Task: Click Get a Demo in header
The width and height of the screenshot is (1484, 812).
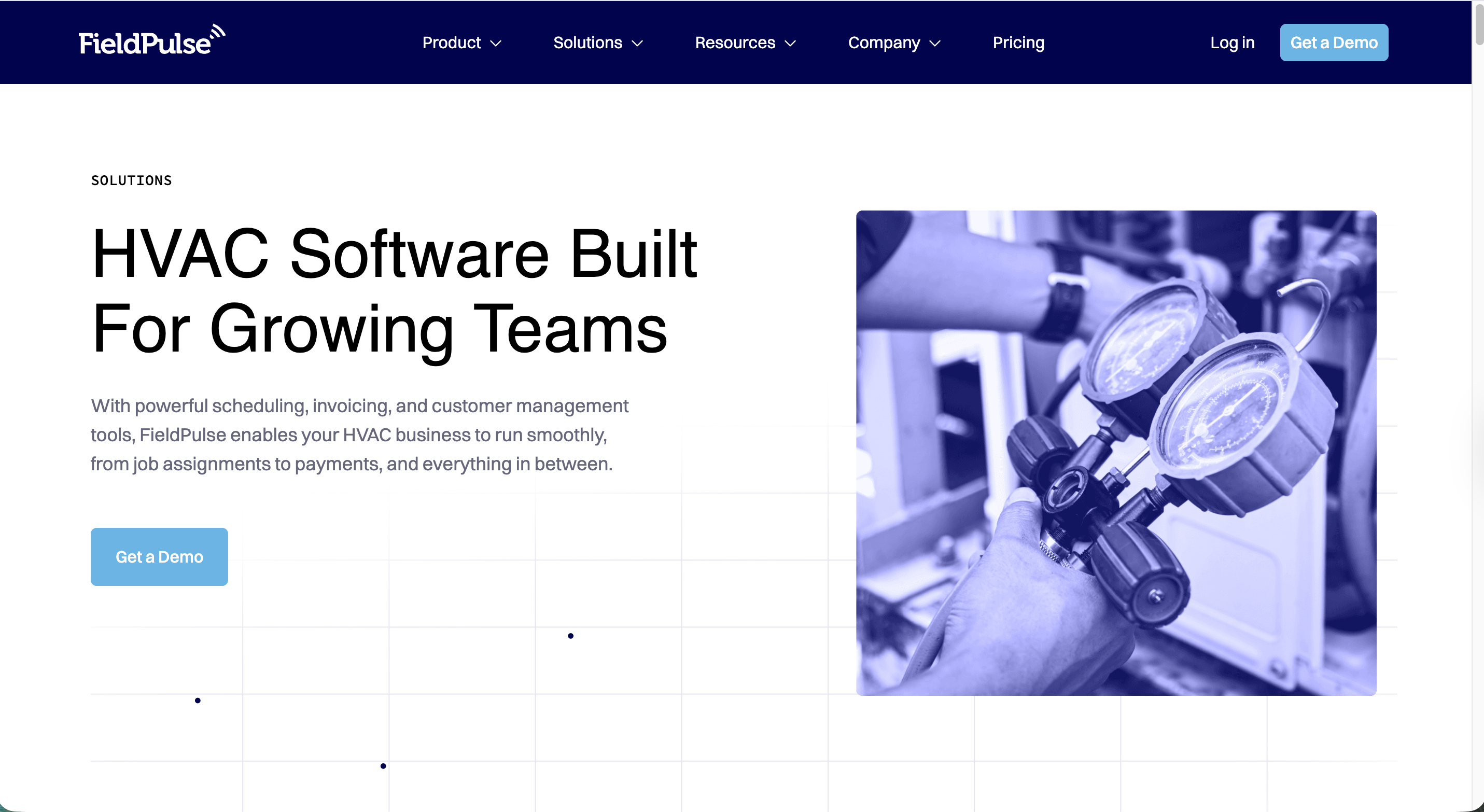Action: tap(1333, 43)
